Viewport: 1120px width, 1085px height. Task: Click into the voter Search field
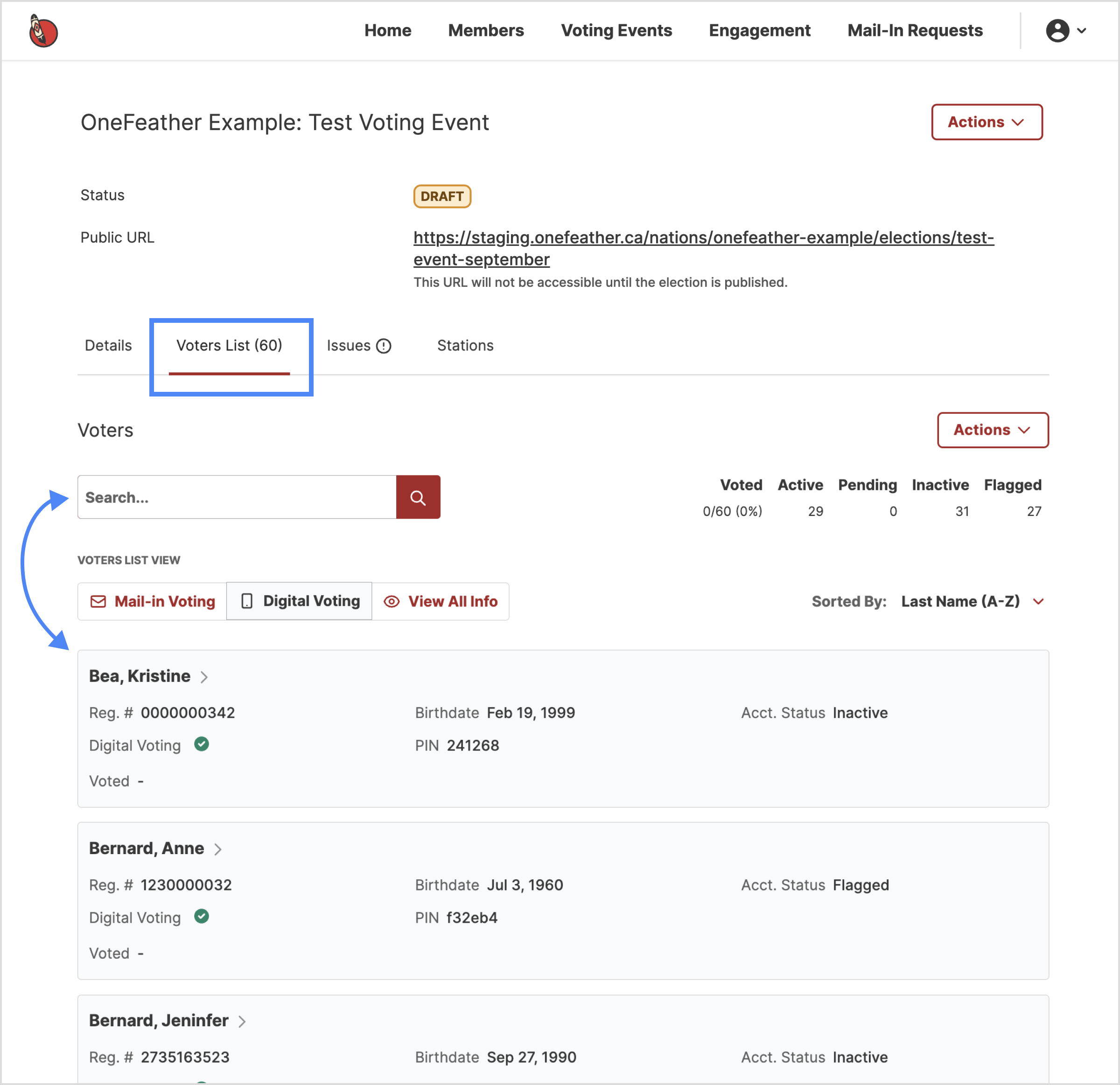(237, 497)
